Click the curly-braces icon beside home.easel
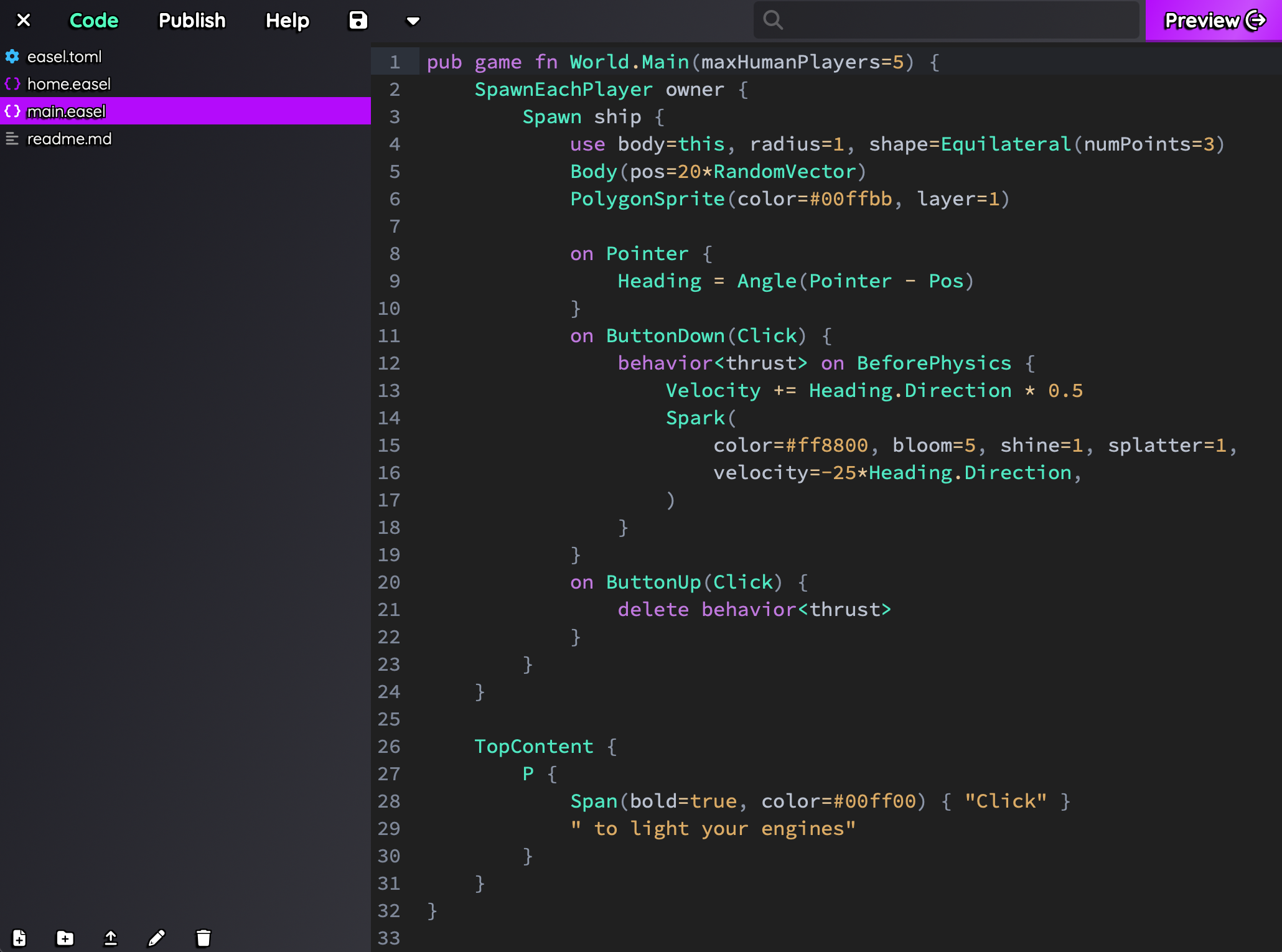1282x952 pixels. 12,83
